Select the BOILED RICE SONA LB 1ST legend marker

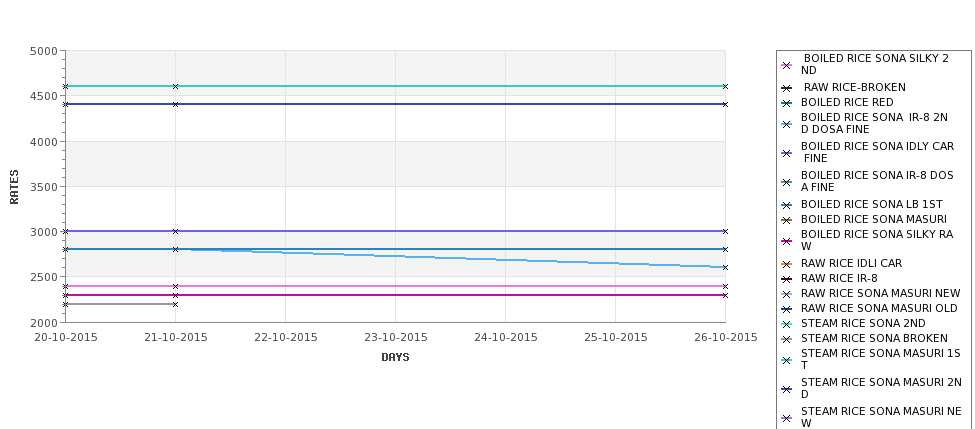coord(787,205)
